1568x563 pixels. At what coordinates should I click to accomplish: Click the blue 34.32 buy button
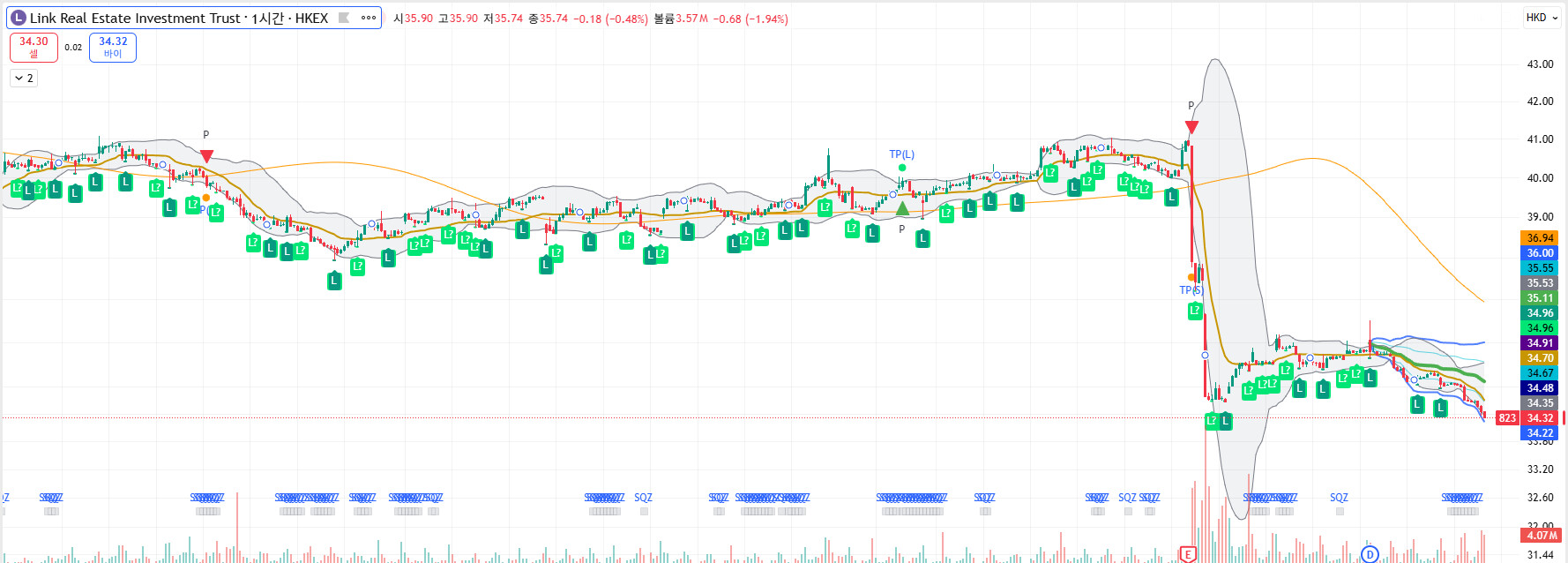(113, 48)
